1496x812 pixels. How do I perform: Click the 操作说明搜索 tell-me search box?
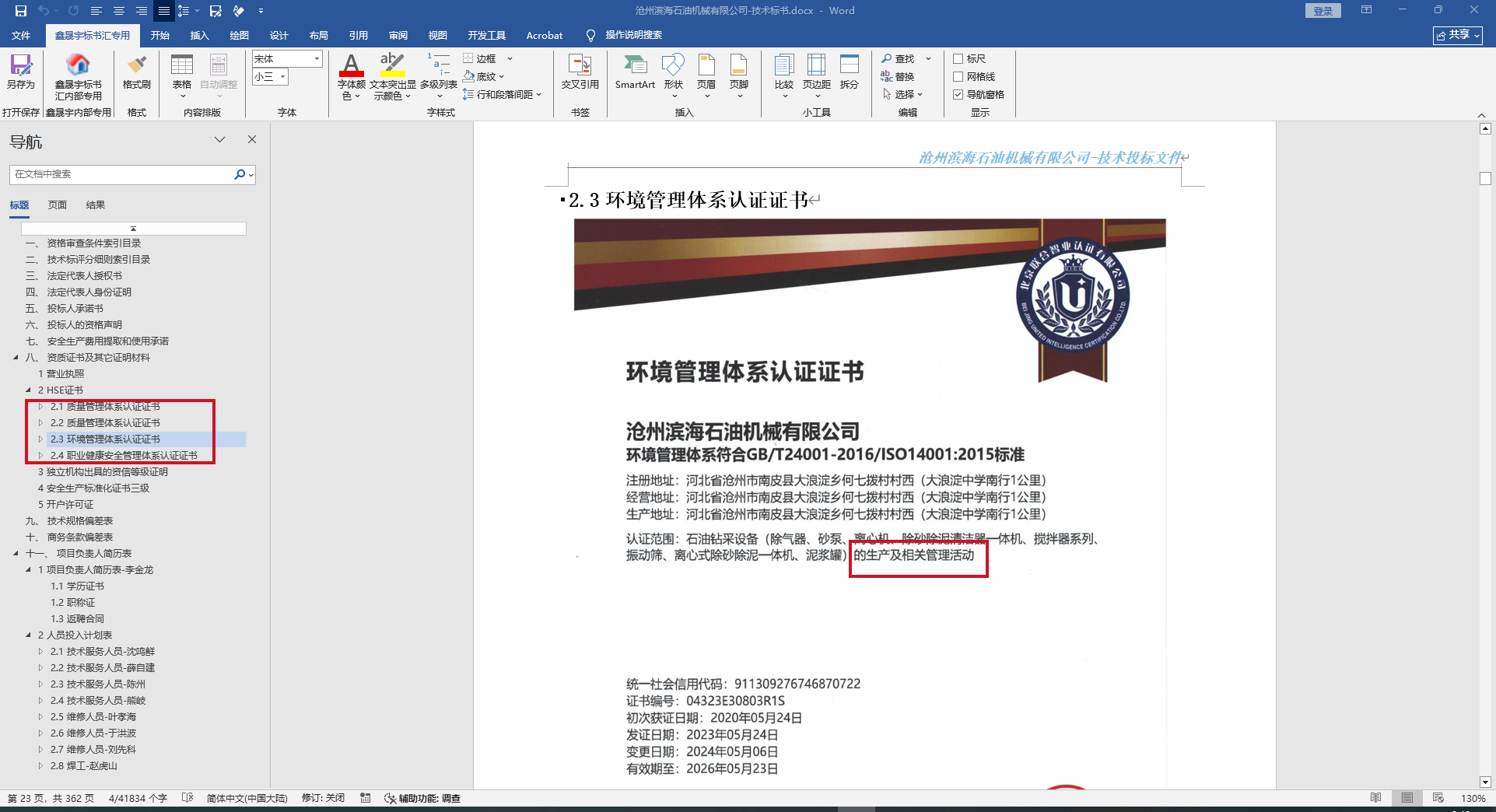[625, 35]
